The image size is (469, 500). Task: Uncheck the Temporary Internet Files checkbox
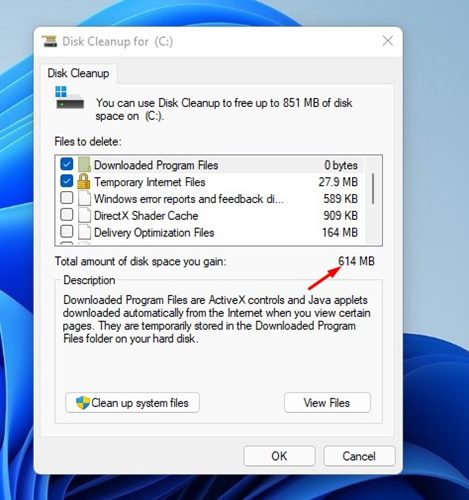click(x=67, y=181)
